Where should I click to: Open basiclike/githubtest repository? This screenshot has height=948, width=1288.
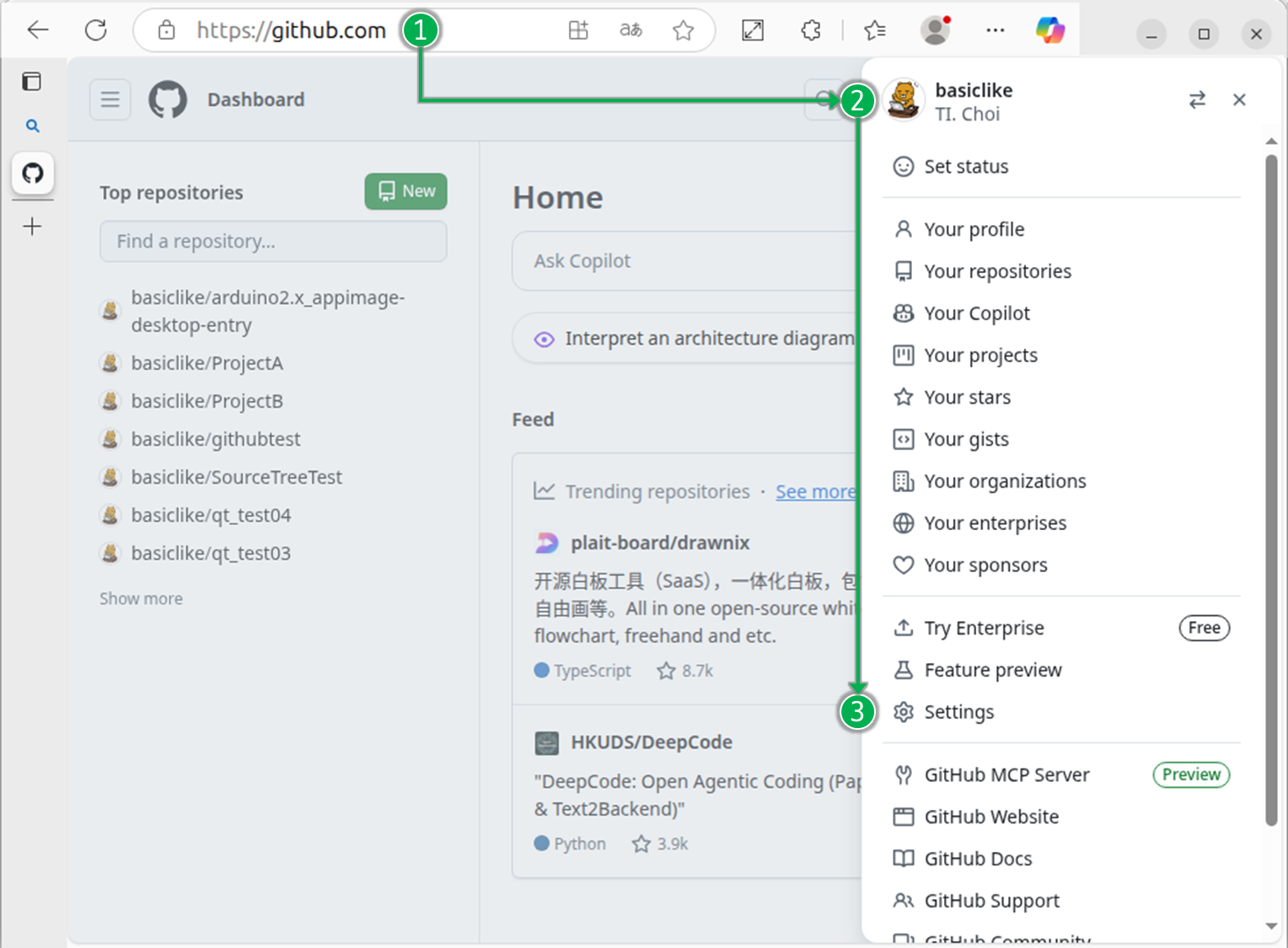click(x=216, y=439)
